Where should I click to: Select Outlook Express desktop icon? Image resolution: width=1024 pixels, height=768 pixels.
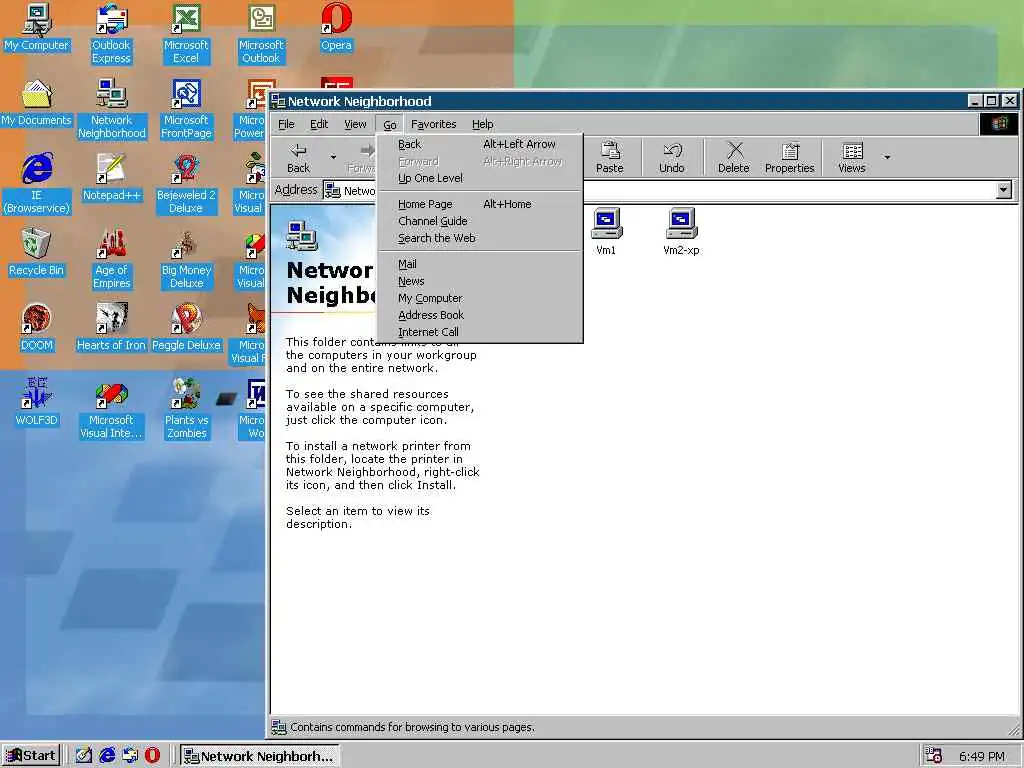(x=111, y=34)
